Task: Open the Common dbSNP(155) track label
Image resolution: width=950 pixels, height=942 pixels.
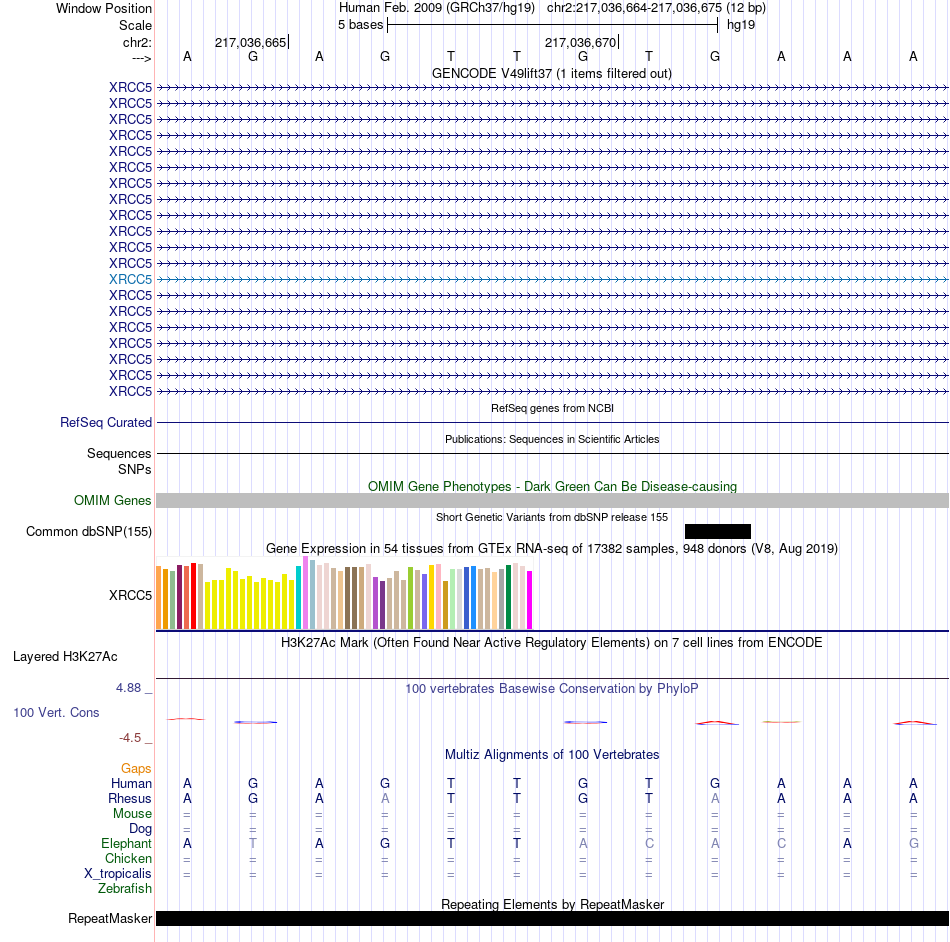Action: 89,531
